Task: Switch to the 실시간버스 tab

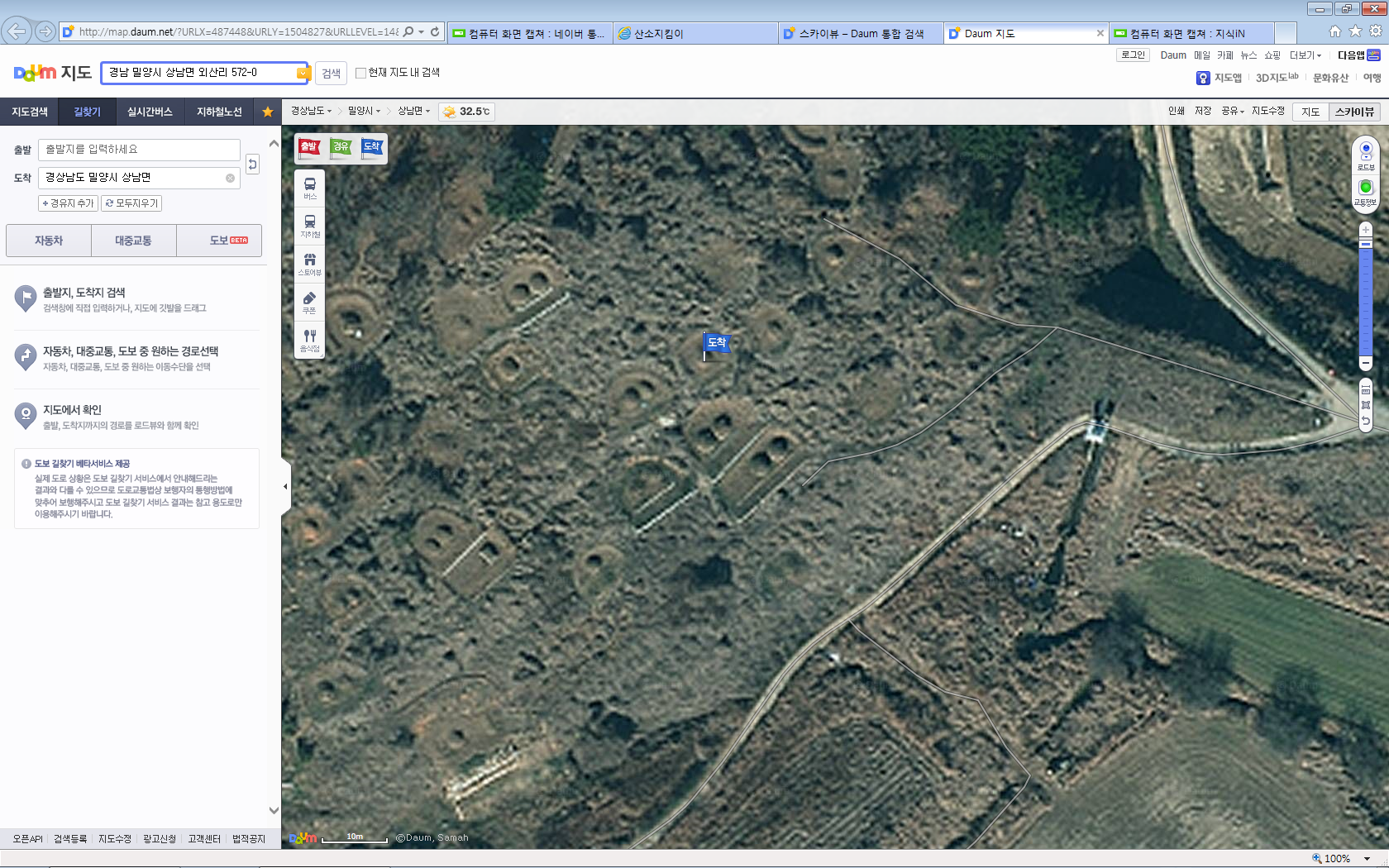Action: 150,112
